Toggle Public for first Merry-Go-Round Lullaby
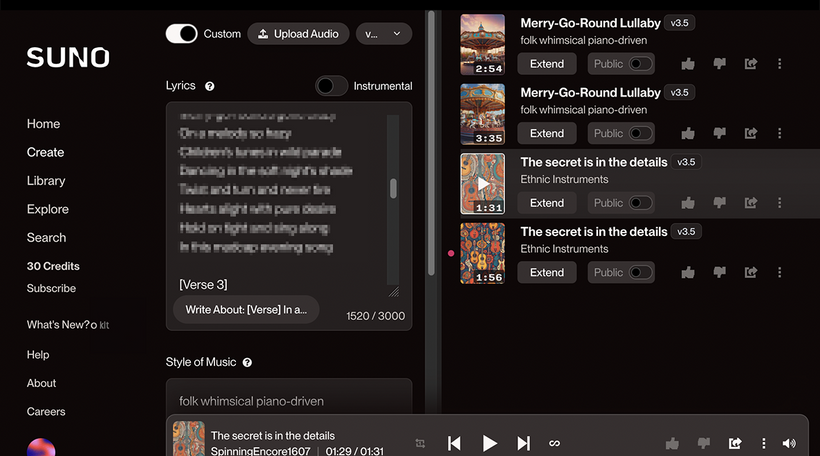820x456 pixels. point(640,64)
